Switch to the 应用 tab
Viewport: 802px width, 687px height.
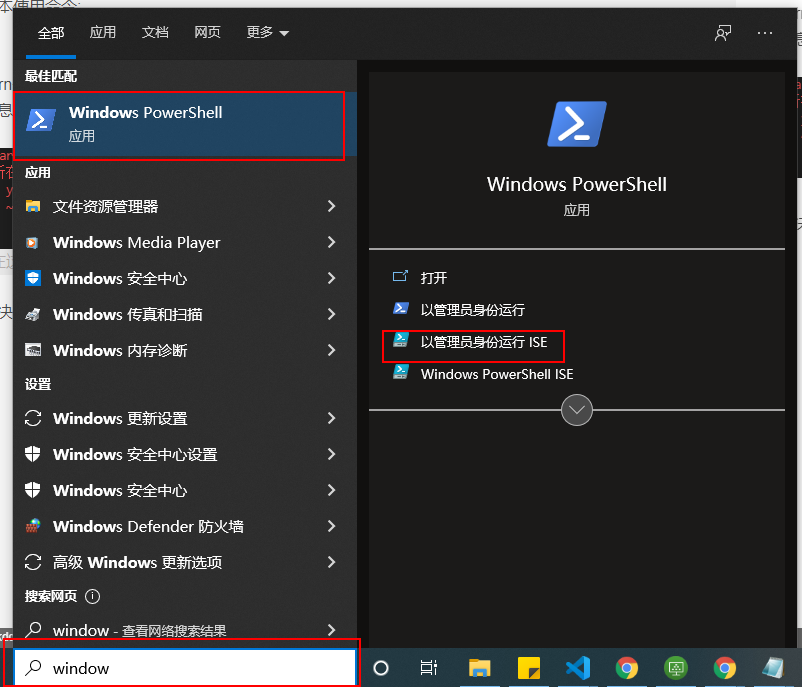click(103, 33)
